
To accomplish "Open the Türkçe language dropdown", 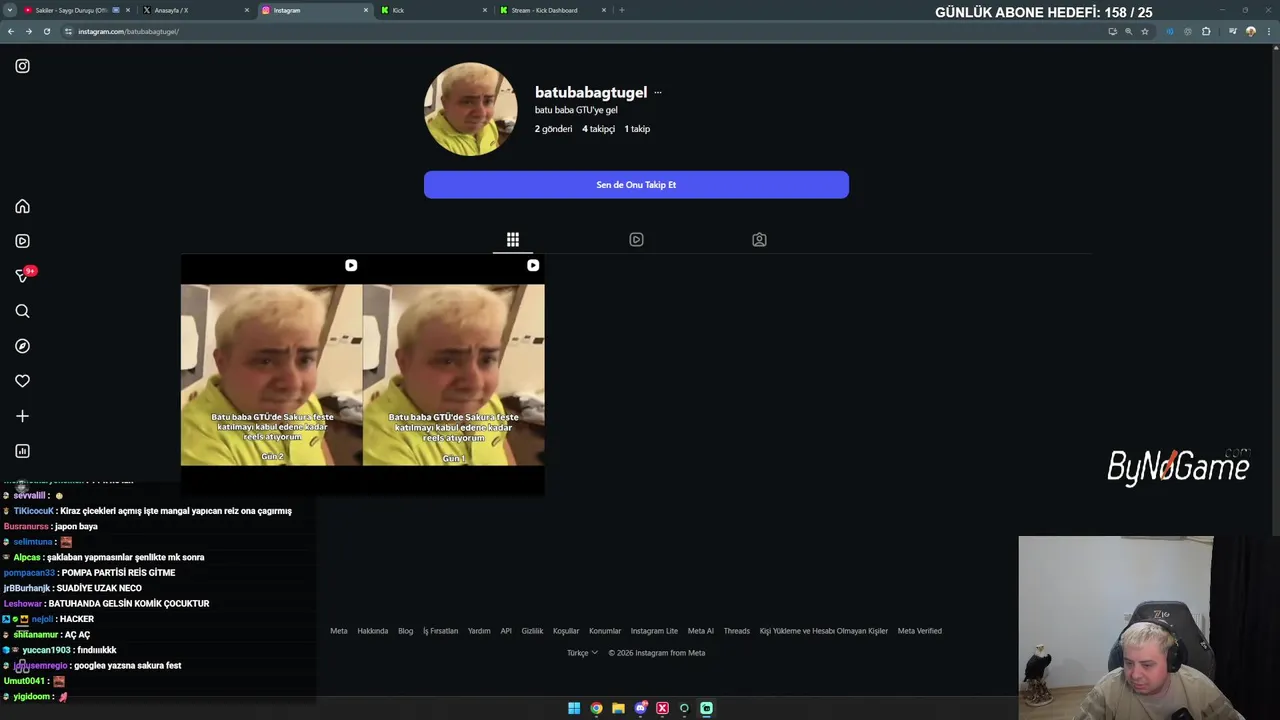I will [x=582, y=653].
